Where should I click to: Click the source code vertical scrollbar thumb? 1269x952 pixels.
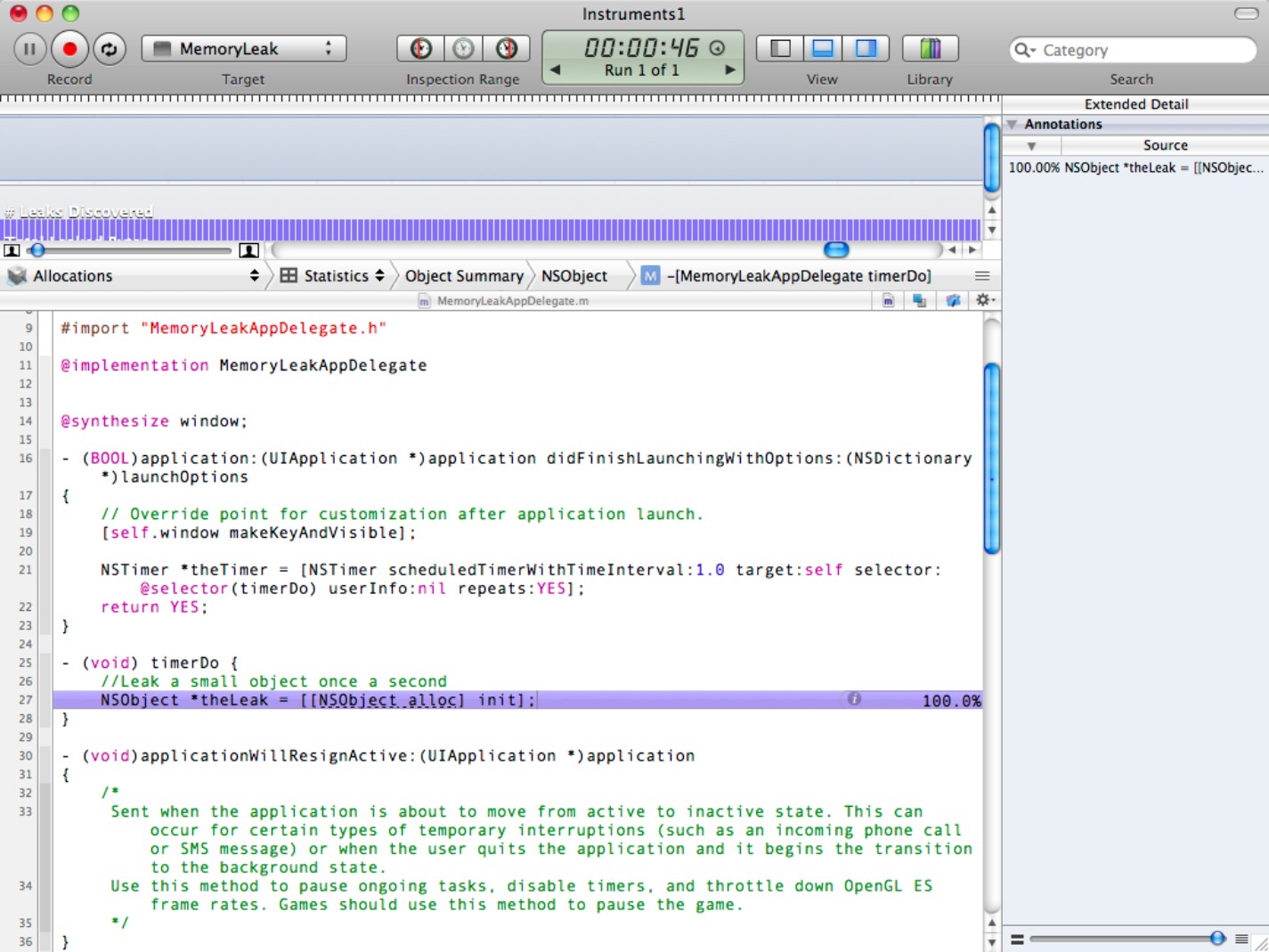click(992, 459)
